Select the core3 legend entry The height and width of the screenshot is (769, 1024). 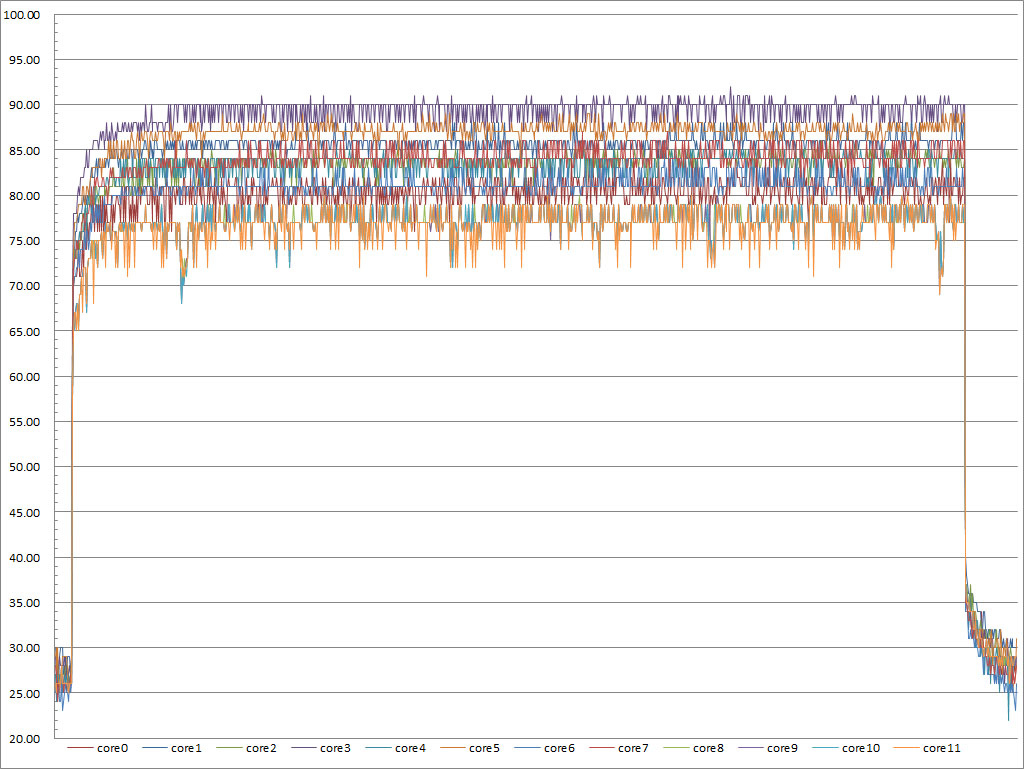click(321, 748)
